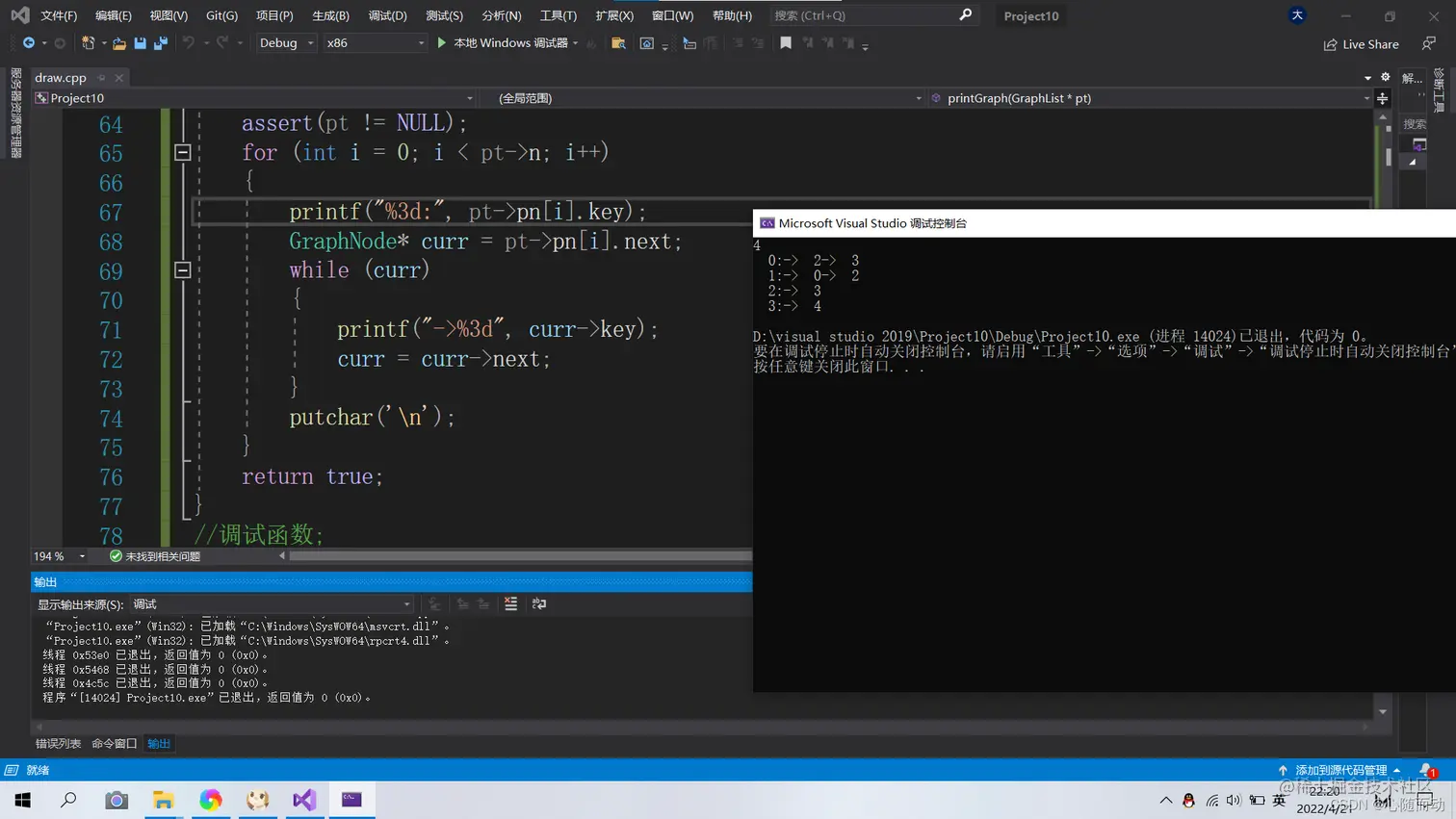
Task: Click the Find in Files folder icon
Action: (619, 43)
